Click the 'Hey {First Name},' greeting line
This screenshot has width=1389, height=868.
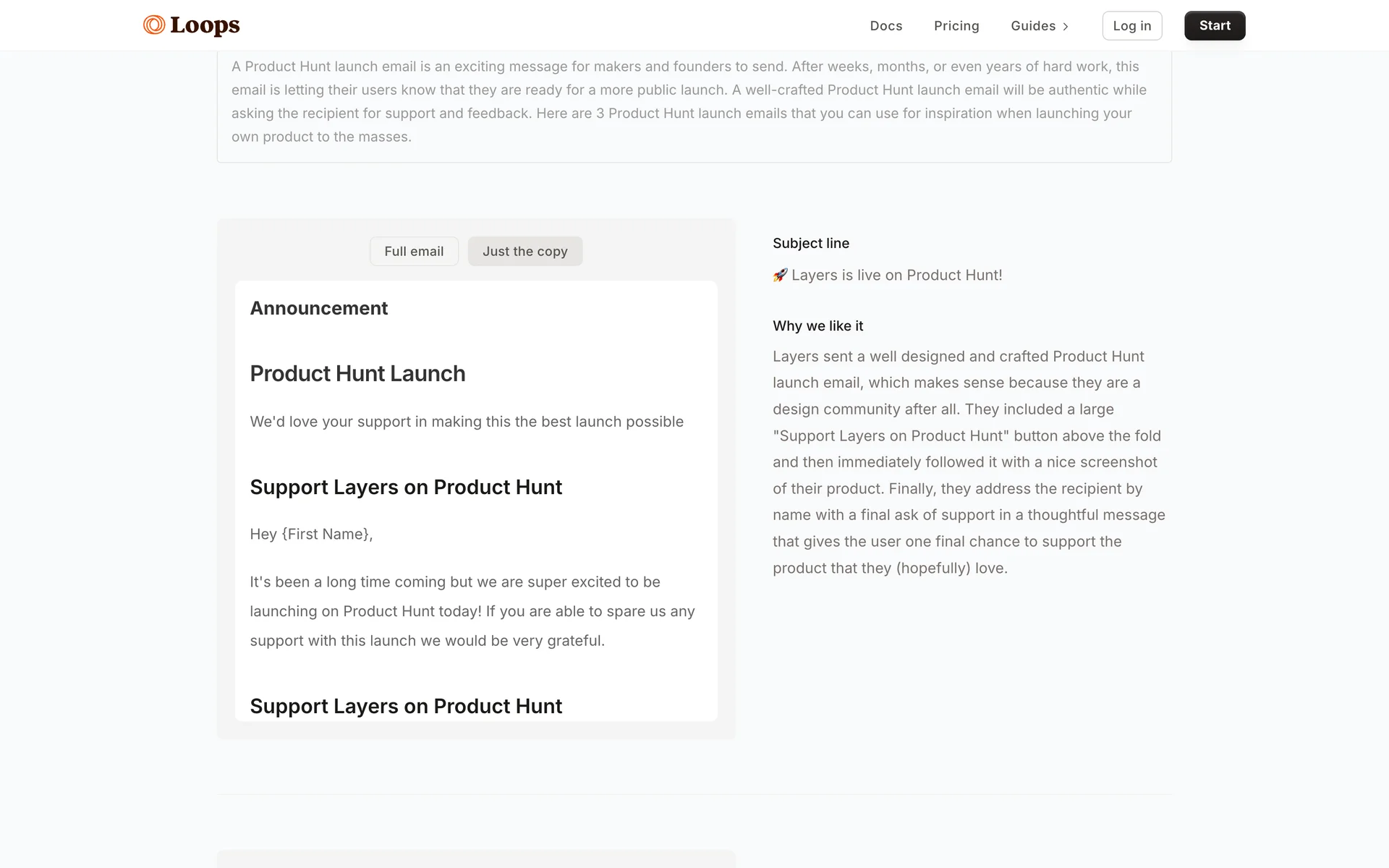coord(311,534)
